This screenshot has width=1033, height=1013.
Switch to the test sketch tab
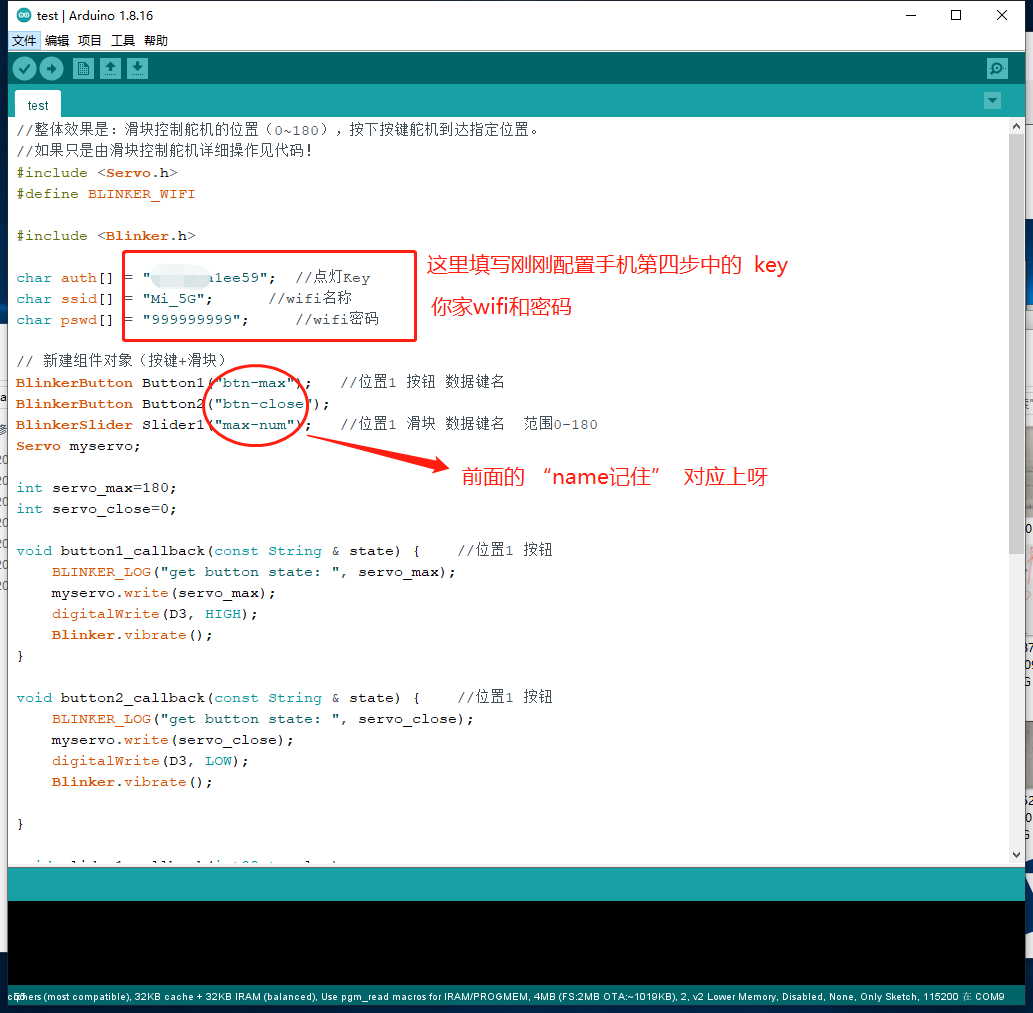[38, 105]
